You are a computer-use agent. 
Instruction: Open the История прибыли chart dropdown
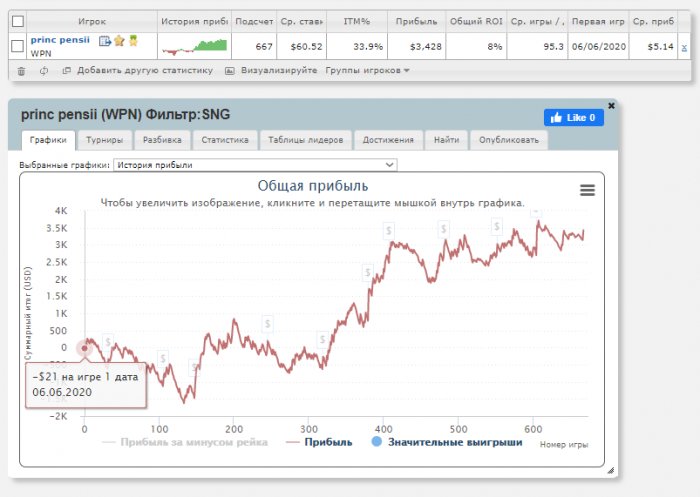[x=255, y=165]
